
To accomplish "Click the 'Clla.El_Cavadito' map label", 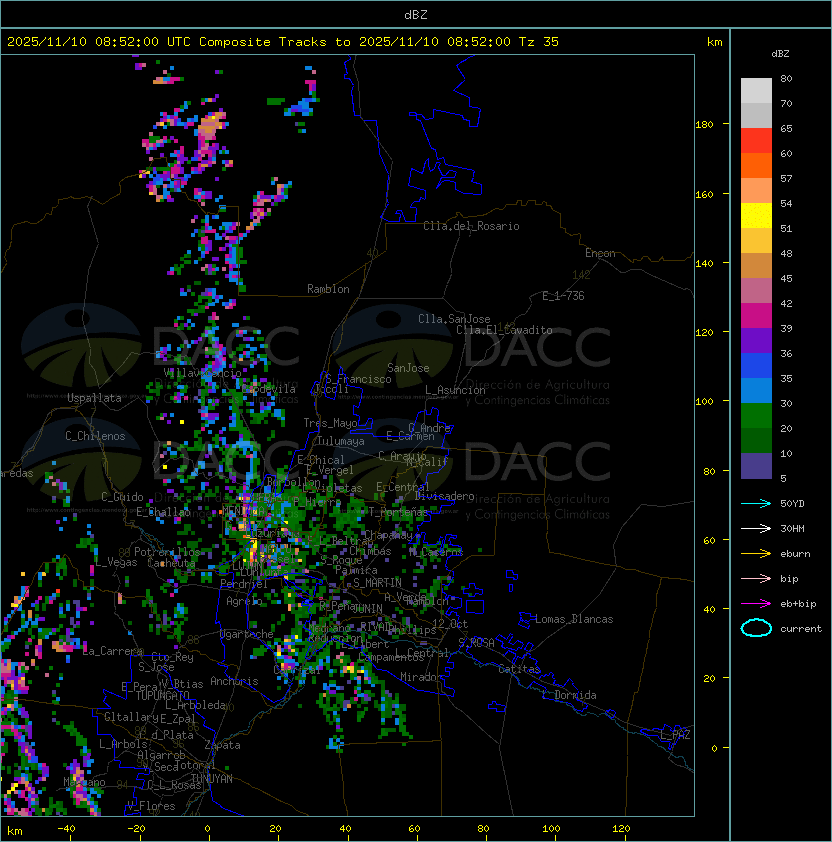I will pos(504,330).
